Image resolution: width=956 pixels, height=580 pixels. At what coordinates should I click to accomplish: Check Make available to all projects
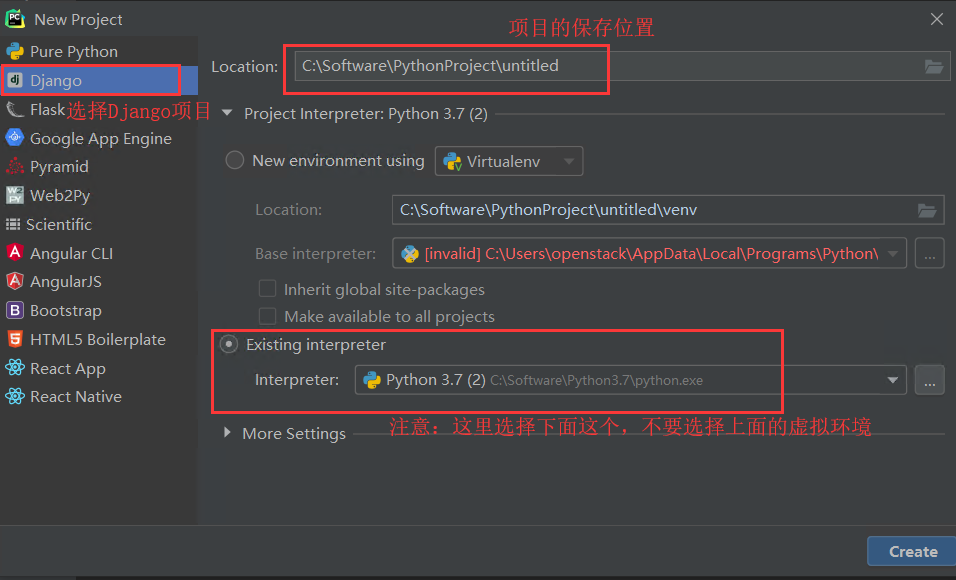pyautogui.click(x=267, y=316)
